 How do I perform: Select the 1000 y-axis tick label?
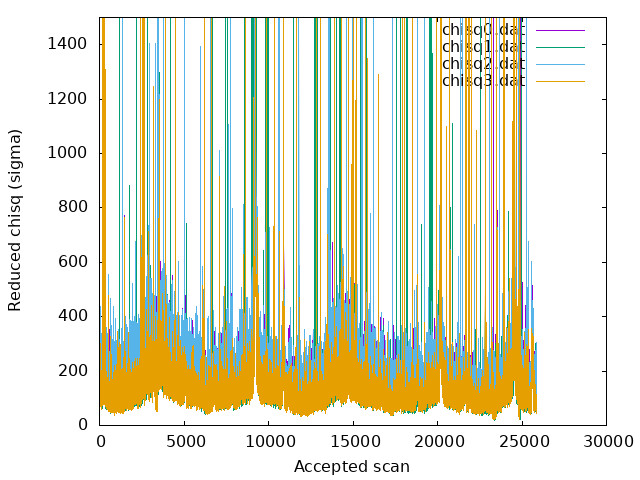68,153
